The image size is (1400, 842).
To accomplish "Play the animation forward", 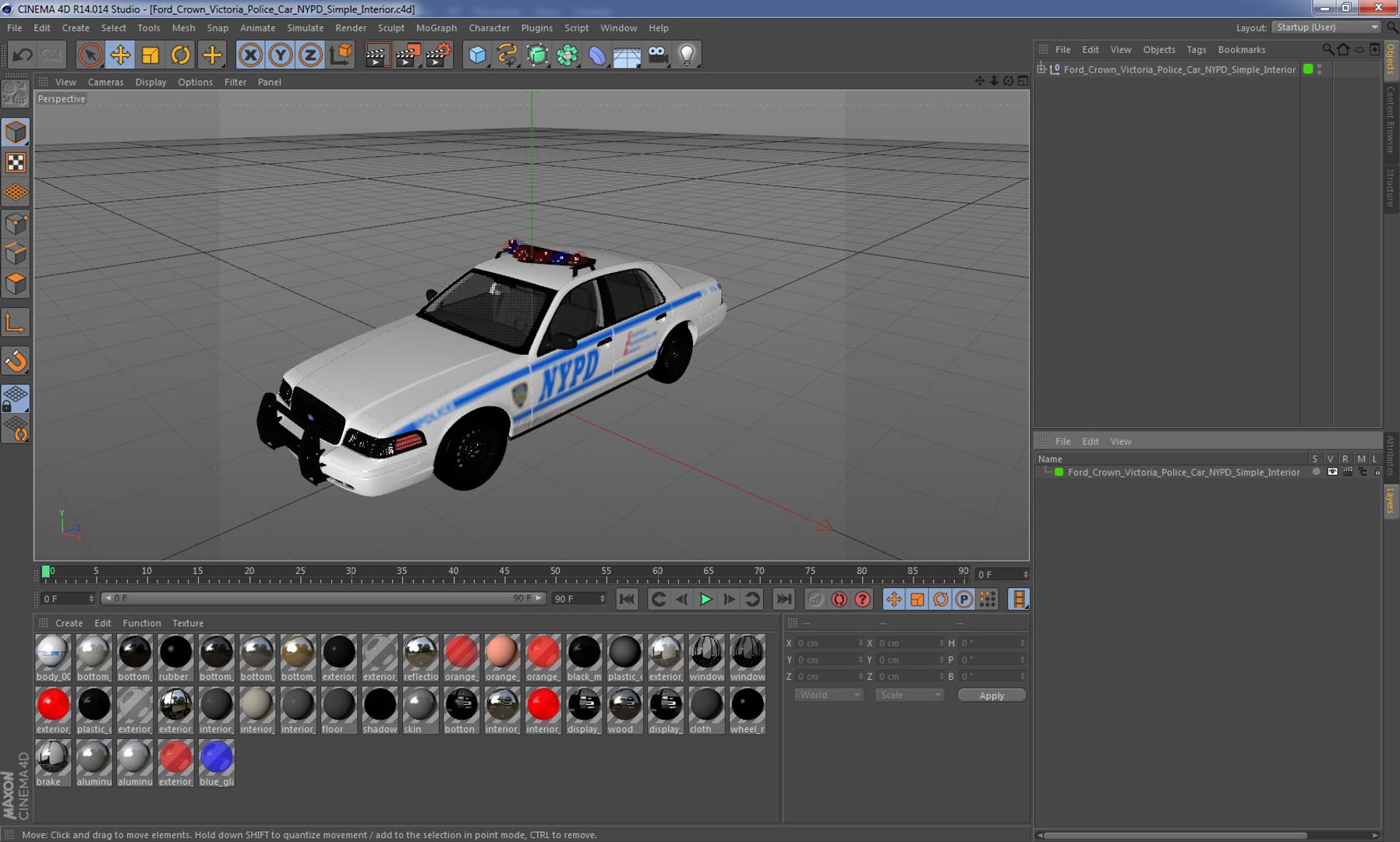I will pos(705,599).
